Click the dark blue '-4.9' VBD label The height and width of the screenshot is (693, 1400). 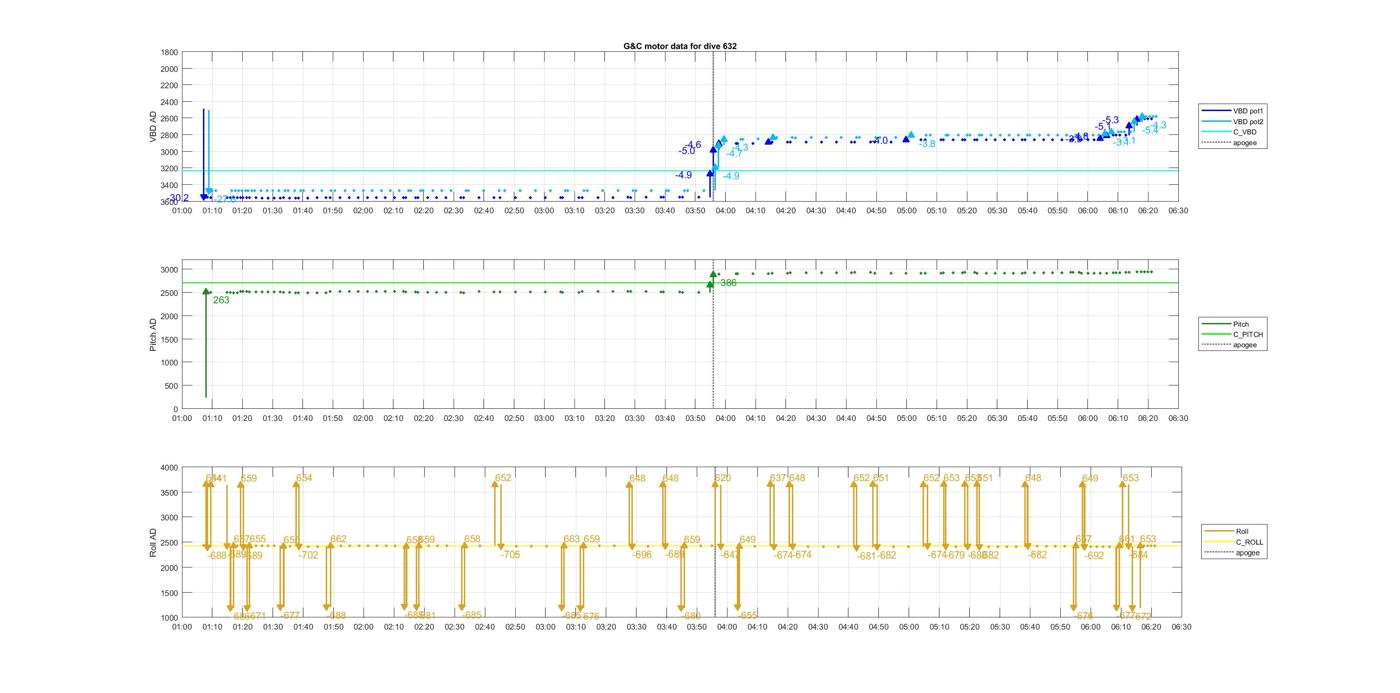coord(683,175)
